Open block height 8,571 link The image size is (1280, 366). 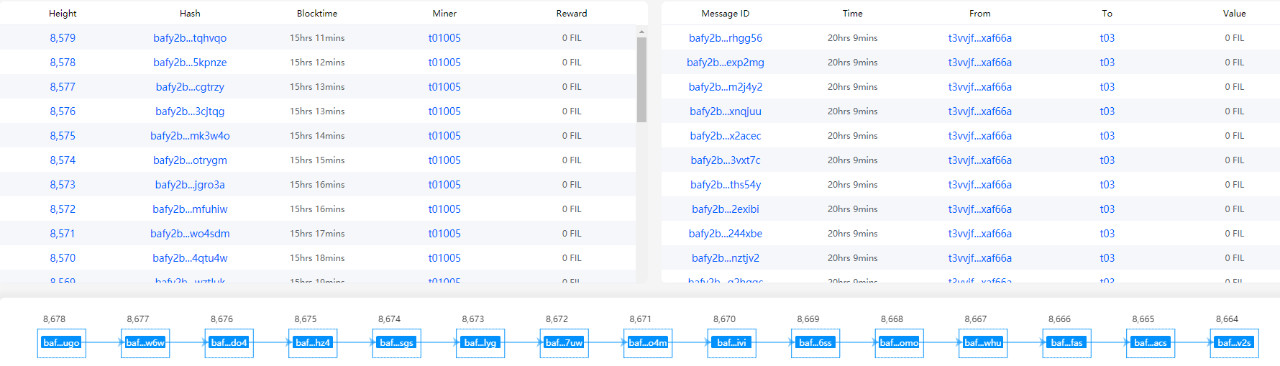(62, 234)
